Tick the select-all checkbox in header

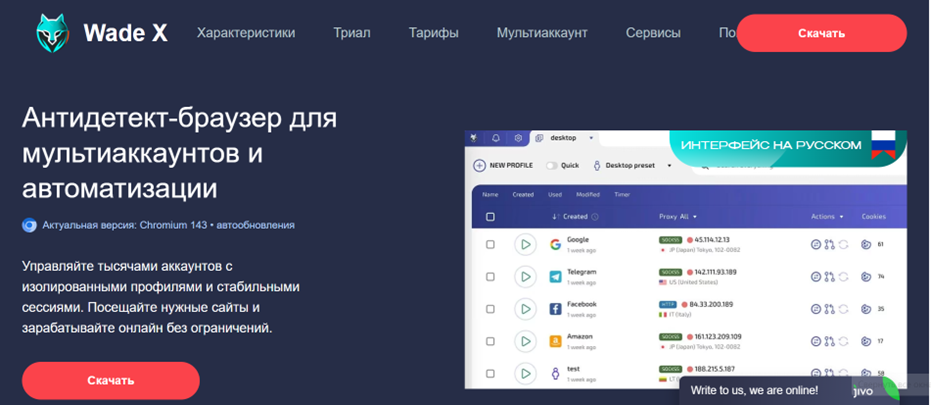pyautogui.click(x=490, y=216)
